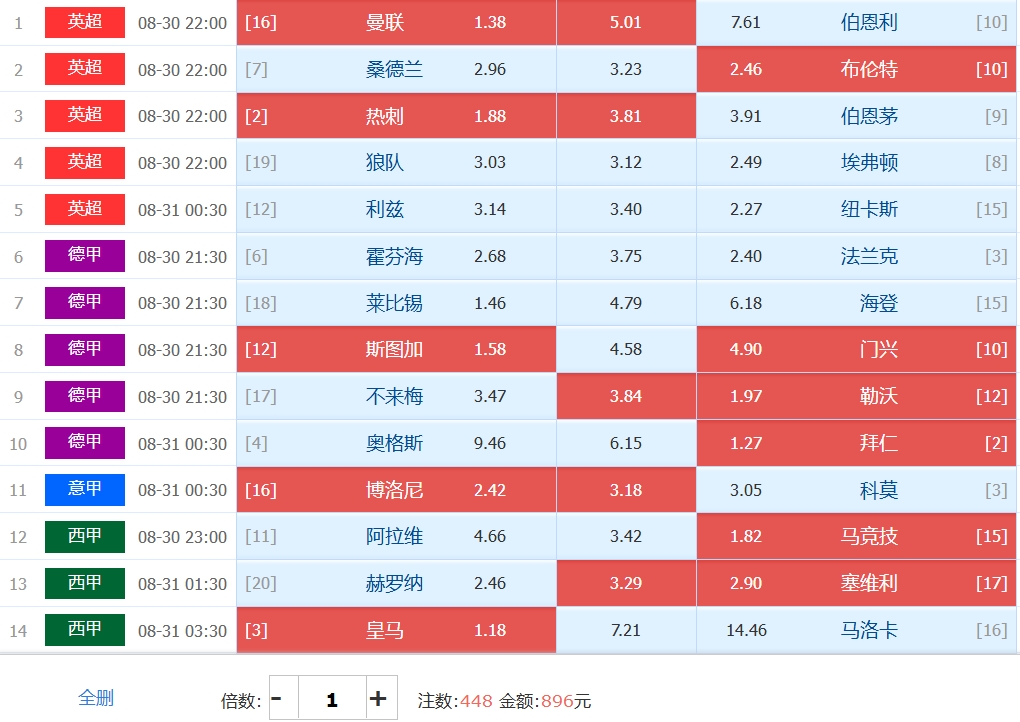Select draw odds 3.42 for 阿拉维 match
Image resolution: width=1020 pixels, height=722 pixels.
pos(626,536)
